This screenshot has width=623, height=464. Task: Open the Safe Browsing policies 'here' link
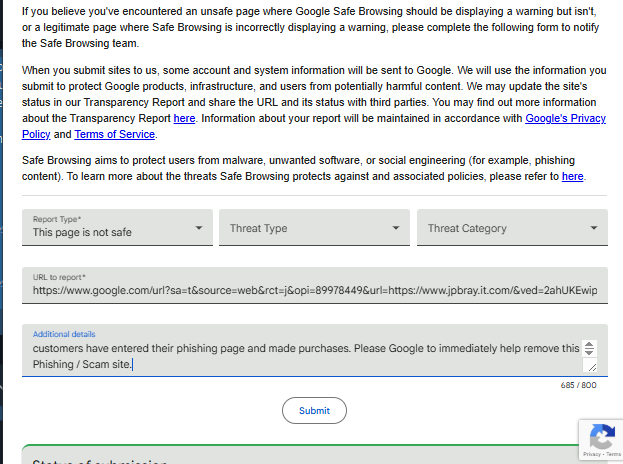click(572, 176)
